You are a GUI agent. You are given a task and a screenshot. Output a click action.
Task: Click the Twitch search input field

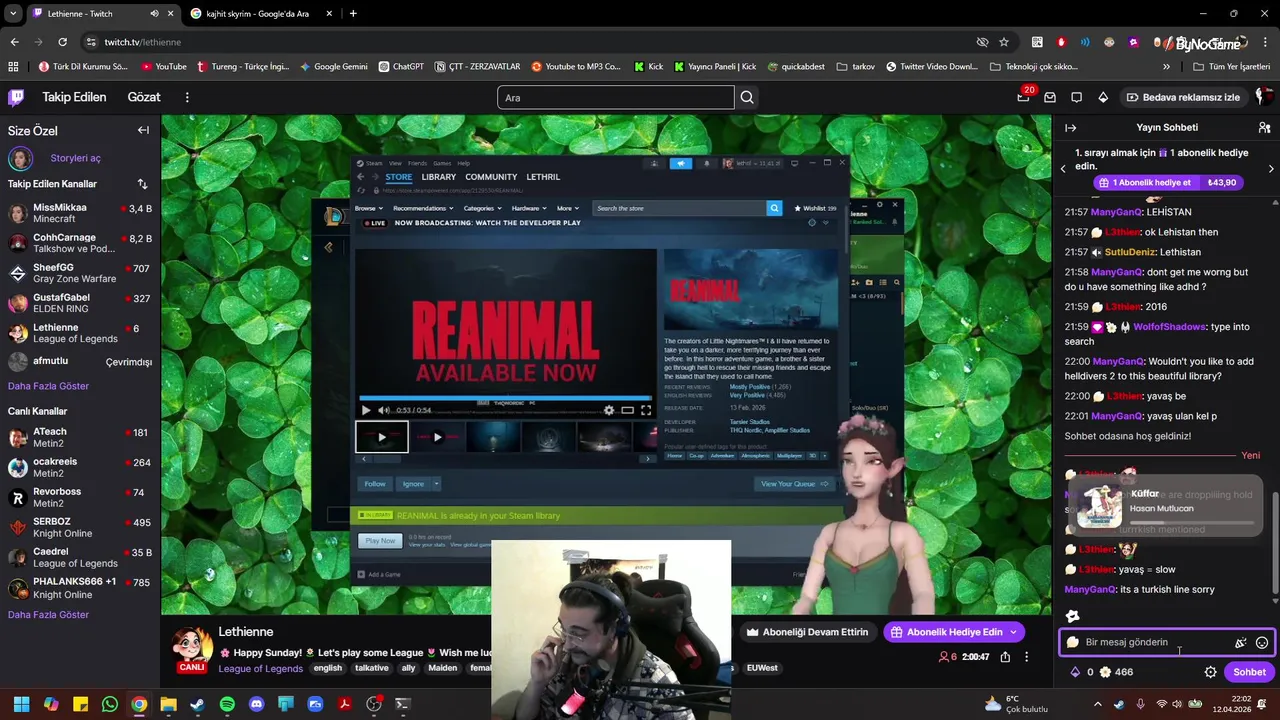[x=615, y=98]
